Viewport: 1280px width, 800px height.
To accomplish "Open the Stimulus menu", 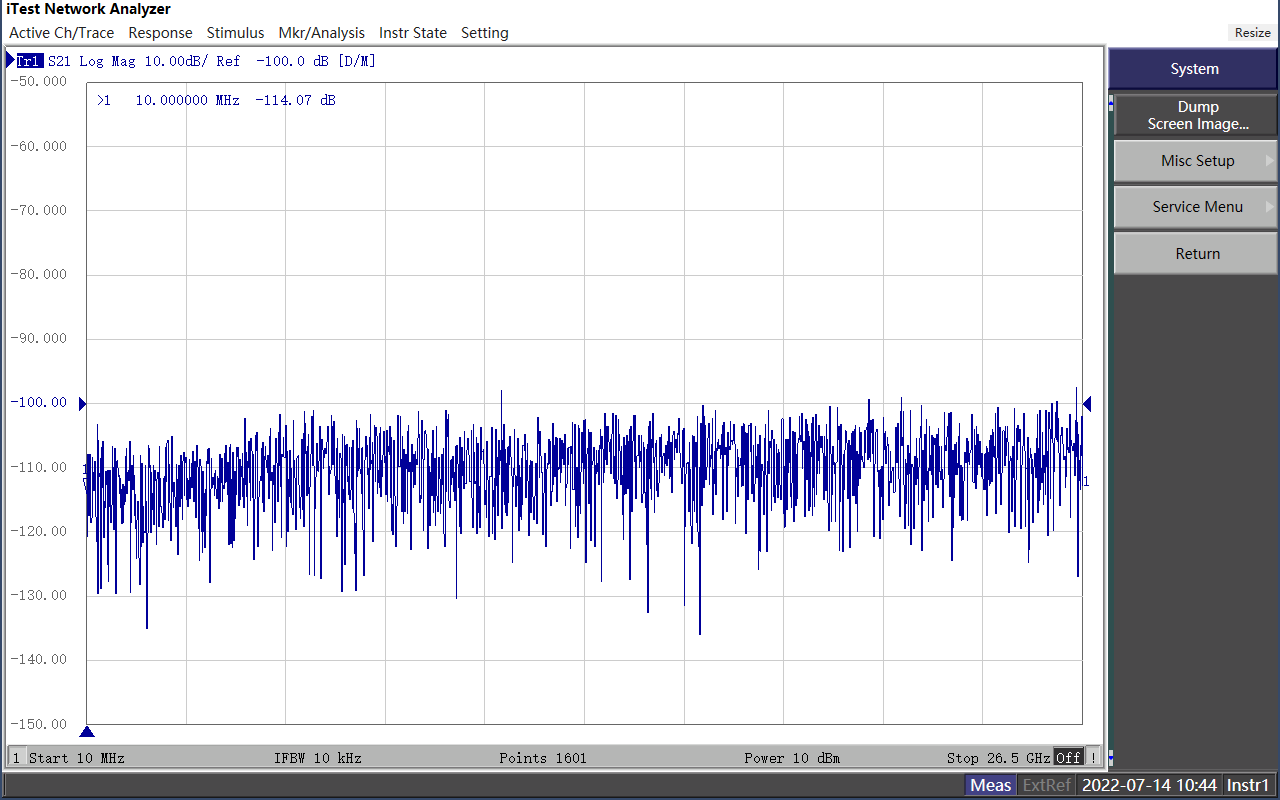I will coord(235,33).
